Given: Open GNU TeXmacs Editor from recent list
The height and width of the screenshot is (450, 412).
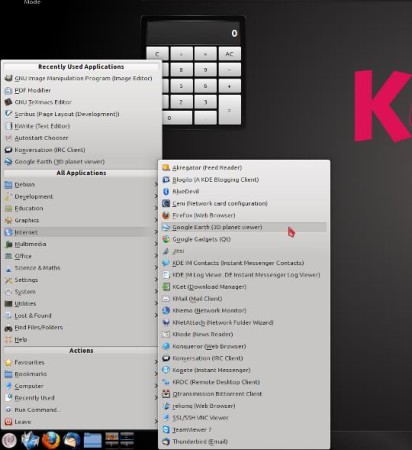Looking at the screenshot, I should [81, 102].
